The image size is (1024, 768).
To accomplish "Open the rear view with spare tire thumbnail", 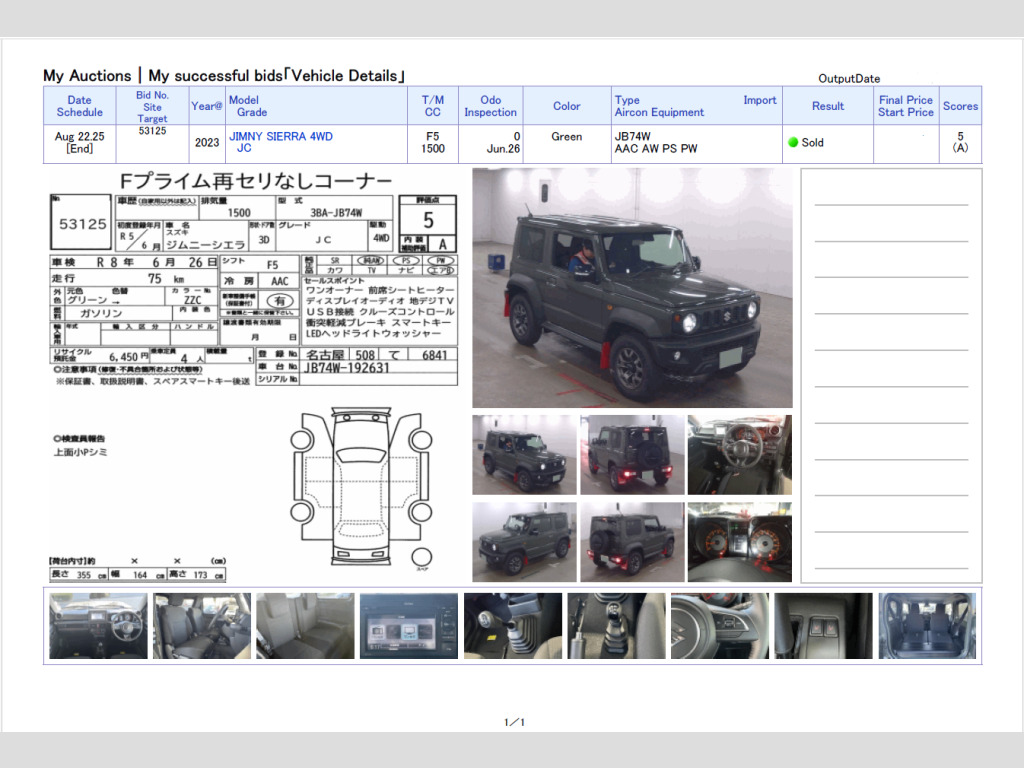I will tap(632, 455).
